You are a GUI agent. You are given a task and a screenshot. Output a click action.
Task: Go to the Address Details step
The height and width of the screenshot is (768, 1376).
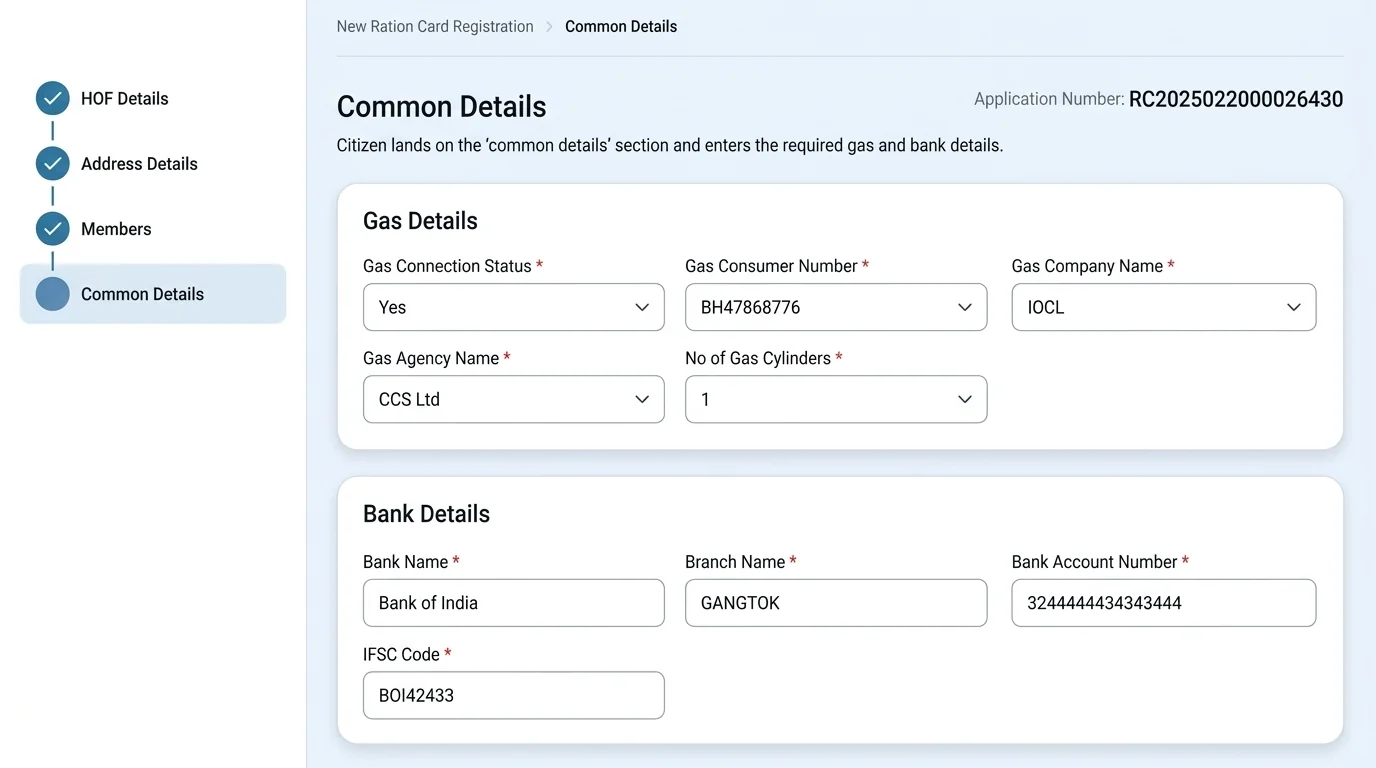139,164
